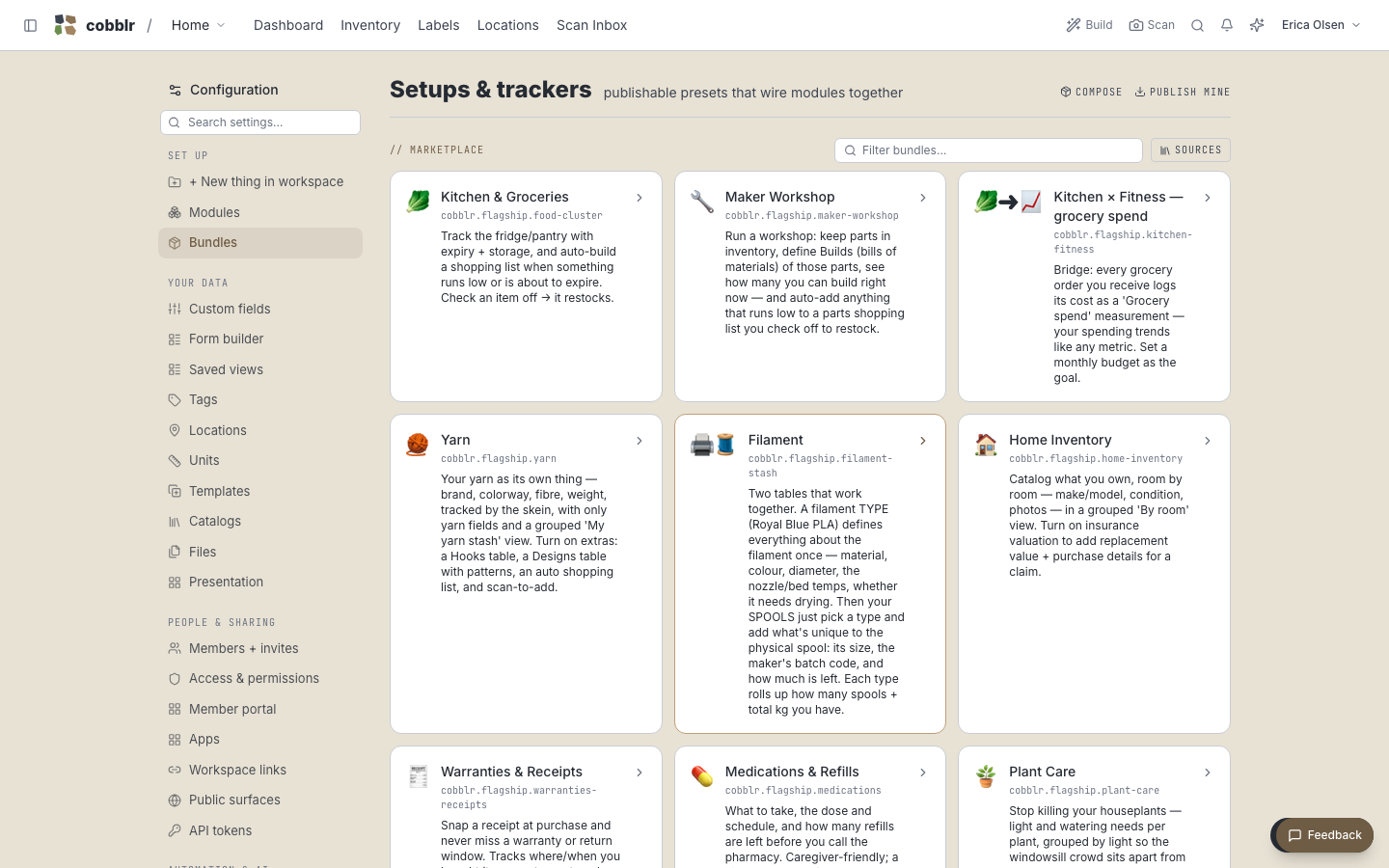Image resolution: width=1389 pixels, height=868 pixels.
Task: Click the API tokens key icon
Action: click(x=175, y=830)
